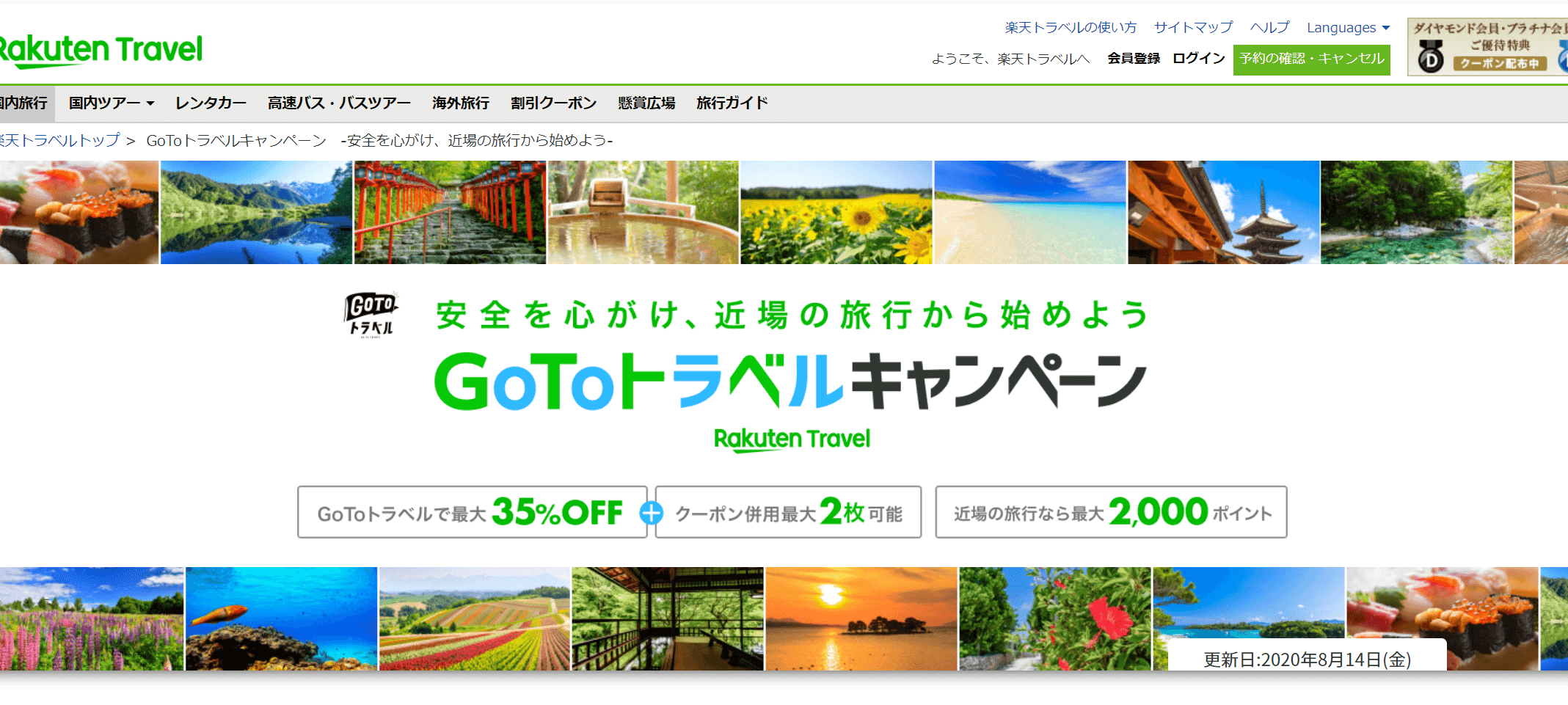Click the green veranda garden photo

coord(668,618)
